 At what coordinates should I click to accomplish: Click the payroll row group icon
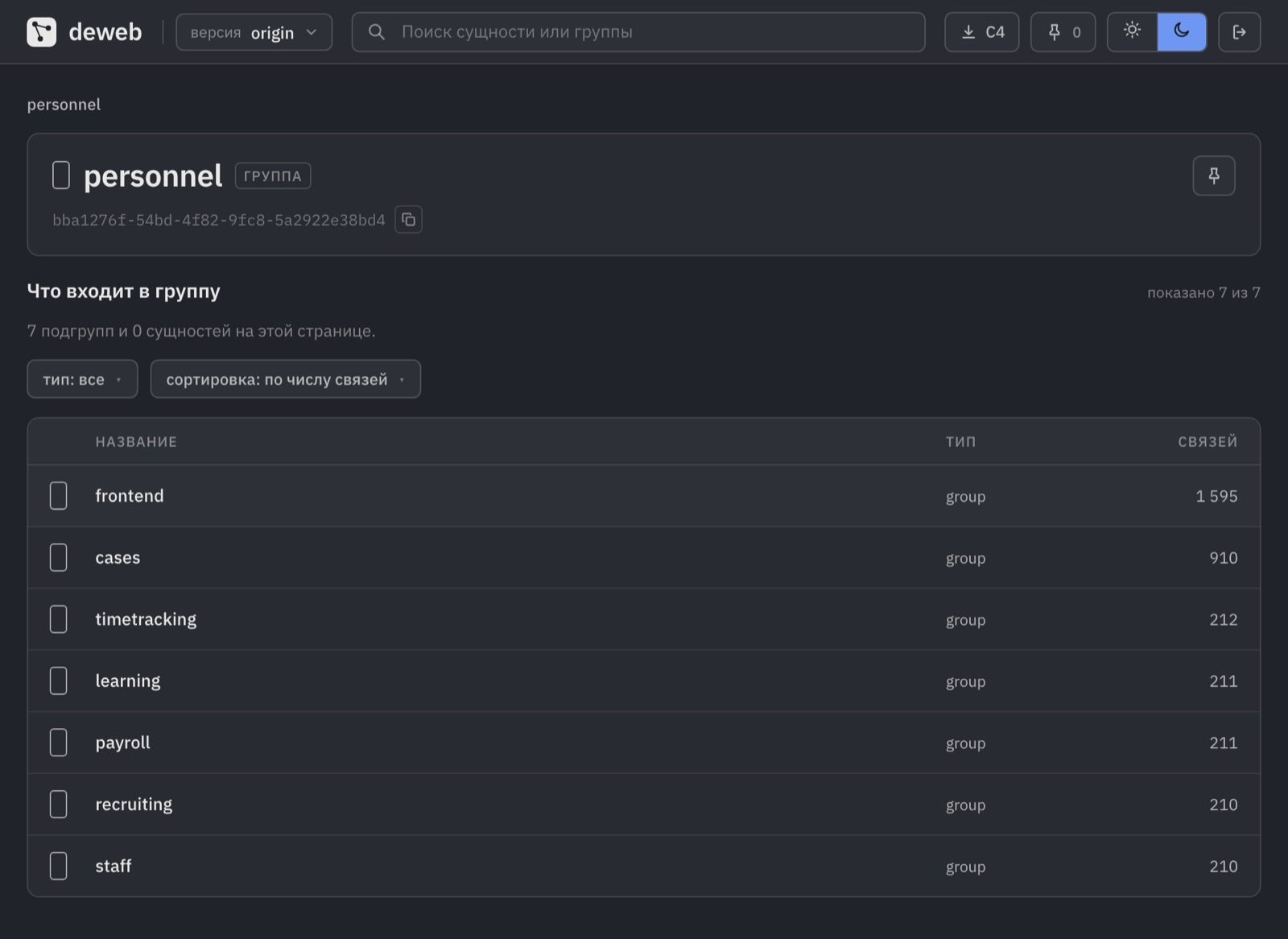pos(59,743)
